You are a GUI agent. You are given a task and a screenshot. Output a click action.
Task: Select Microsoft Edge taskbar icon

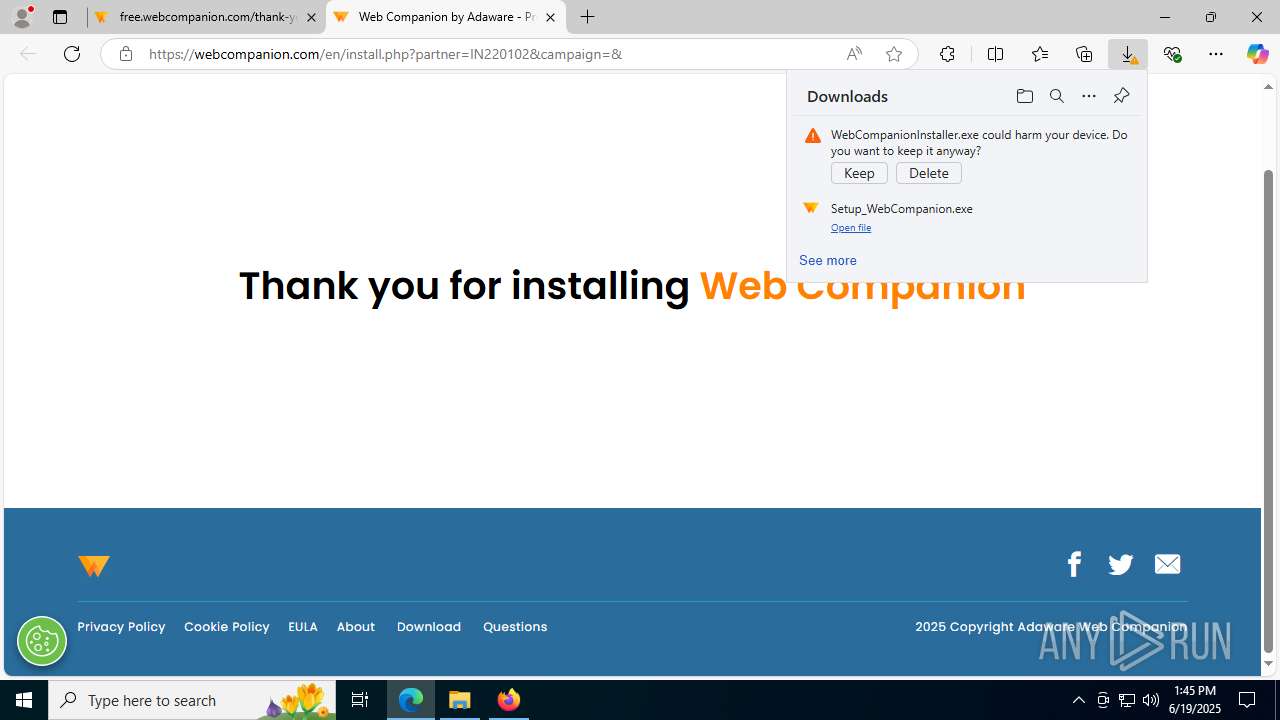[411, 700]
